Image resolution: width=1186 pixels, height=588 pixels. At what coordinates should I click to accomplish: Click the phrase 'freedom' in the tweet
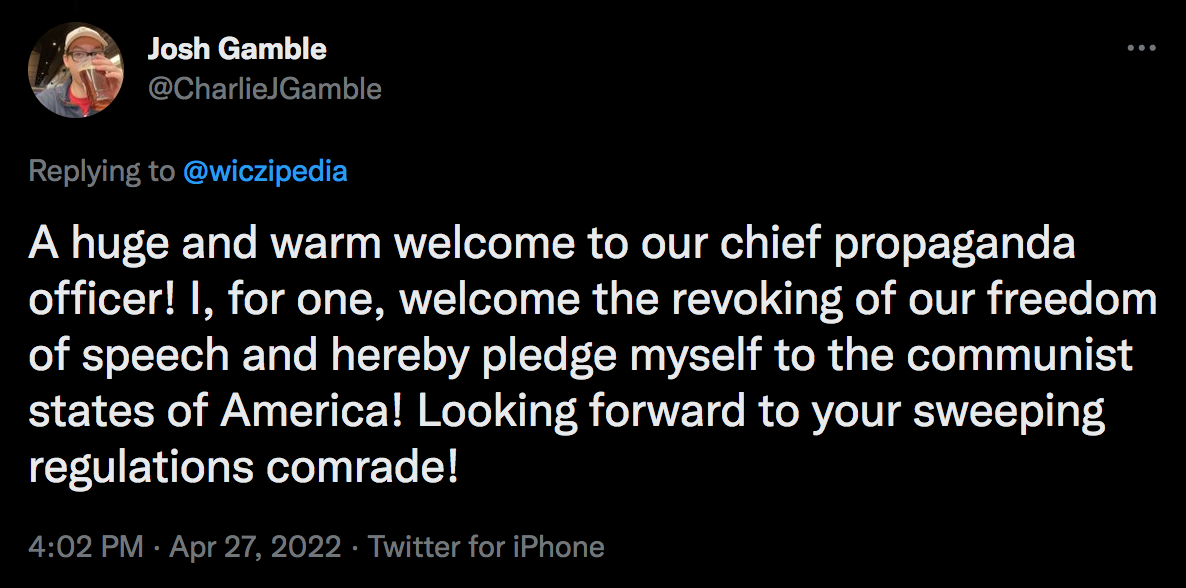coord(1072,299)
